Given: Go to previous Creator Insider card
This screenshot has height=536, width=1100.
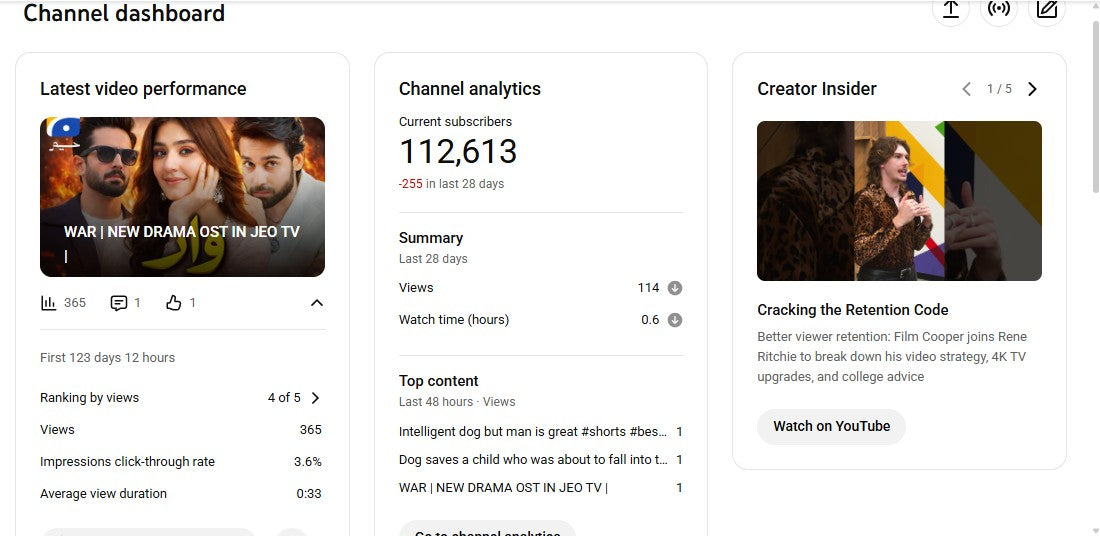Looking at the screenshot, I should [x=967, y=89].
